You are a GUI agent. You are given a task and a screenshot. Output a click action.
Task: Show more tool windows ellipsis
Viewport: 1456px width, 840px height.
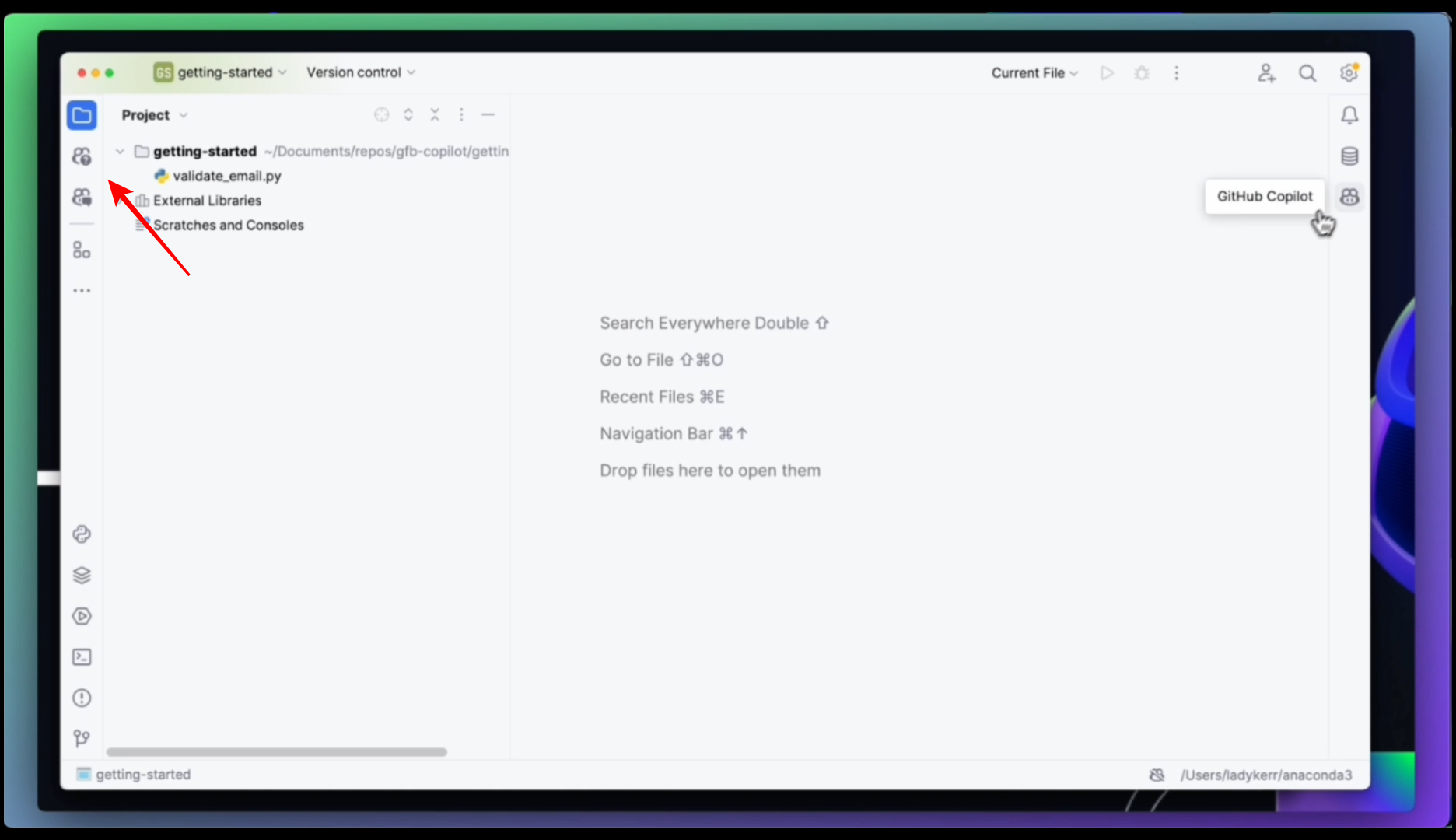82,291
